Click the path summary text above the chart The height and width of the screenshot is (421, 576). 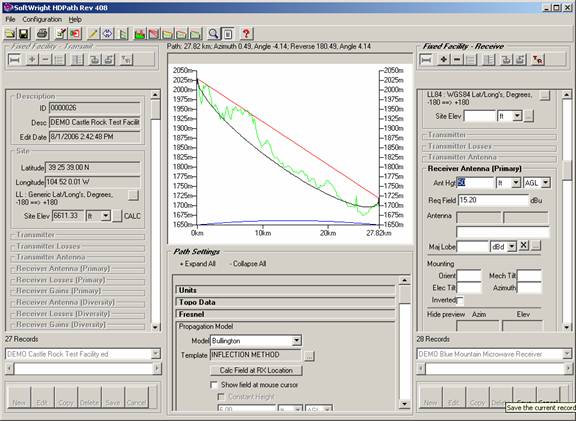pyautogui.click(x=269, y=46)
